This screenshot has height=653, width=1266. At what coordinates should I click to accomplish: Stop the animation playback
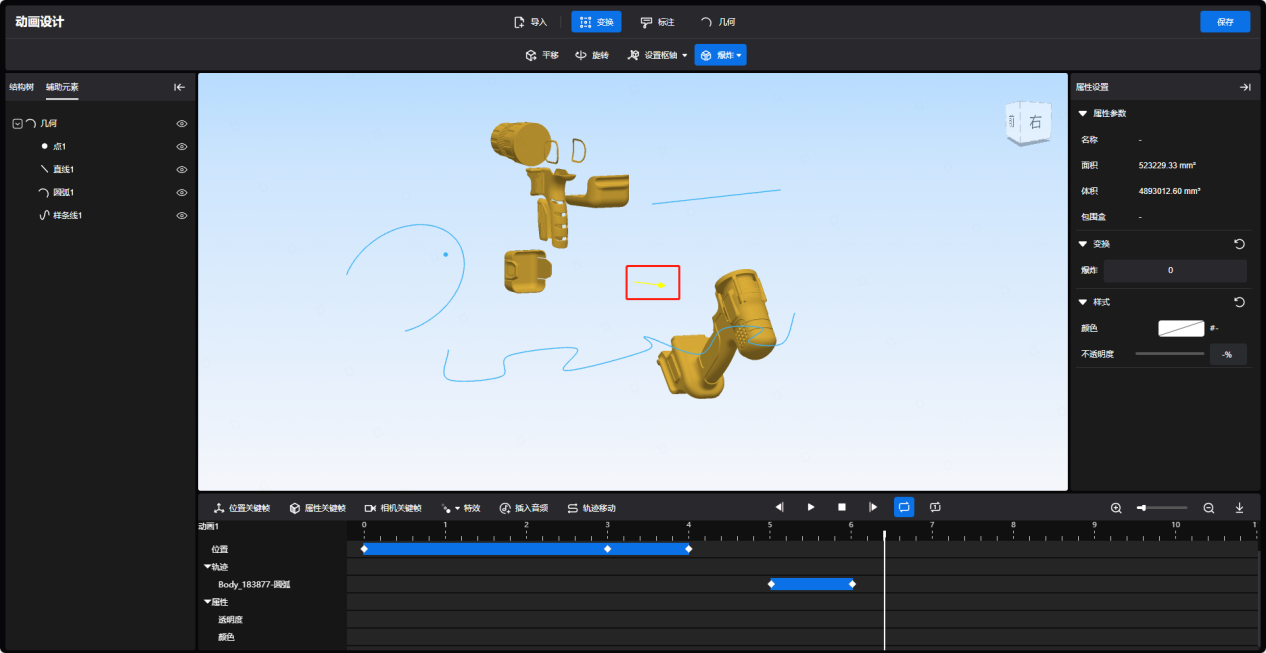click(x=842, y=508)
